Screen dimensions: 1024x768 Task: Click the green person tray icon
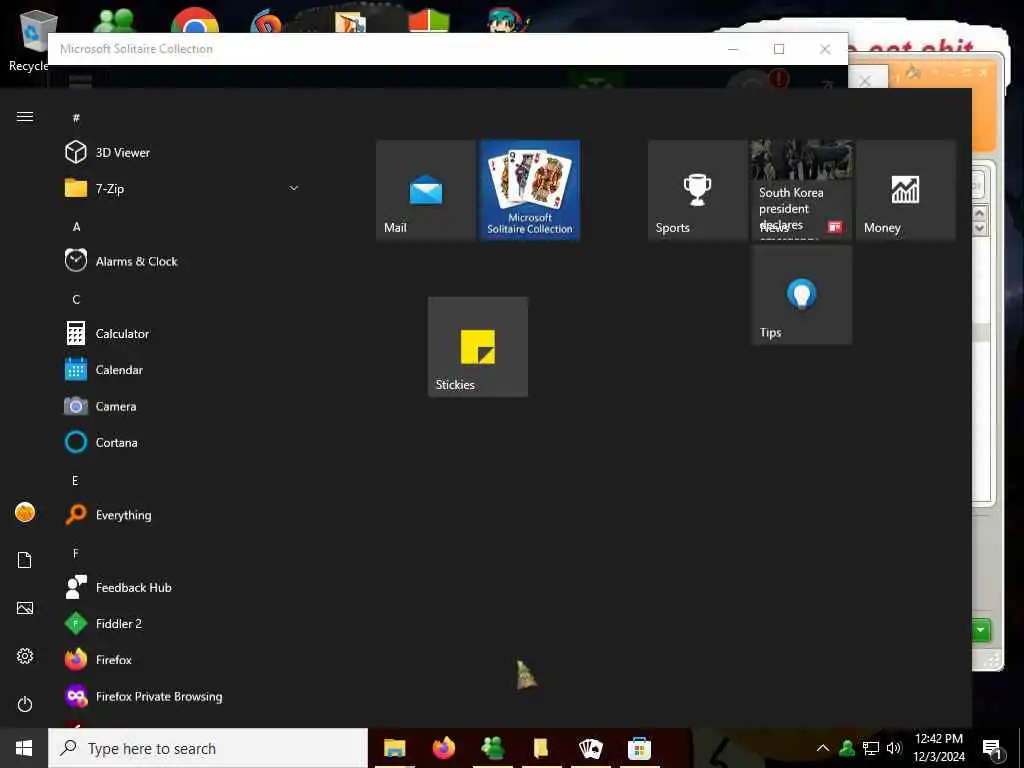(847, 748)
